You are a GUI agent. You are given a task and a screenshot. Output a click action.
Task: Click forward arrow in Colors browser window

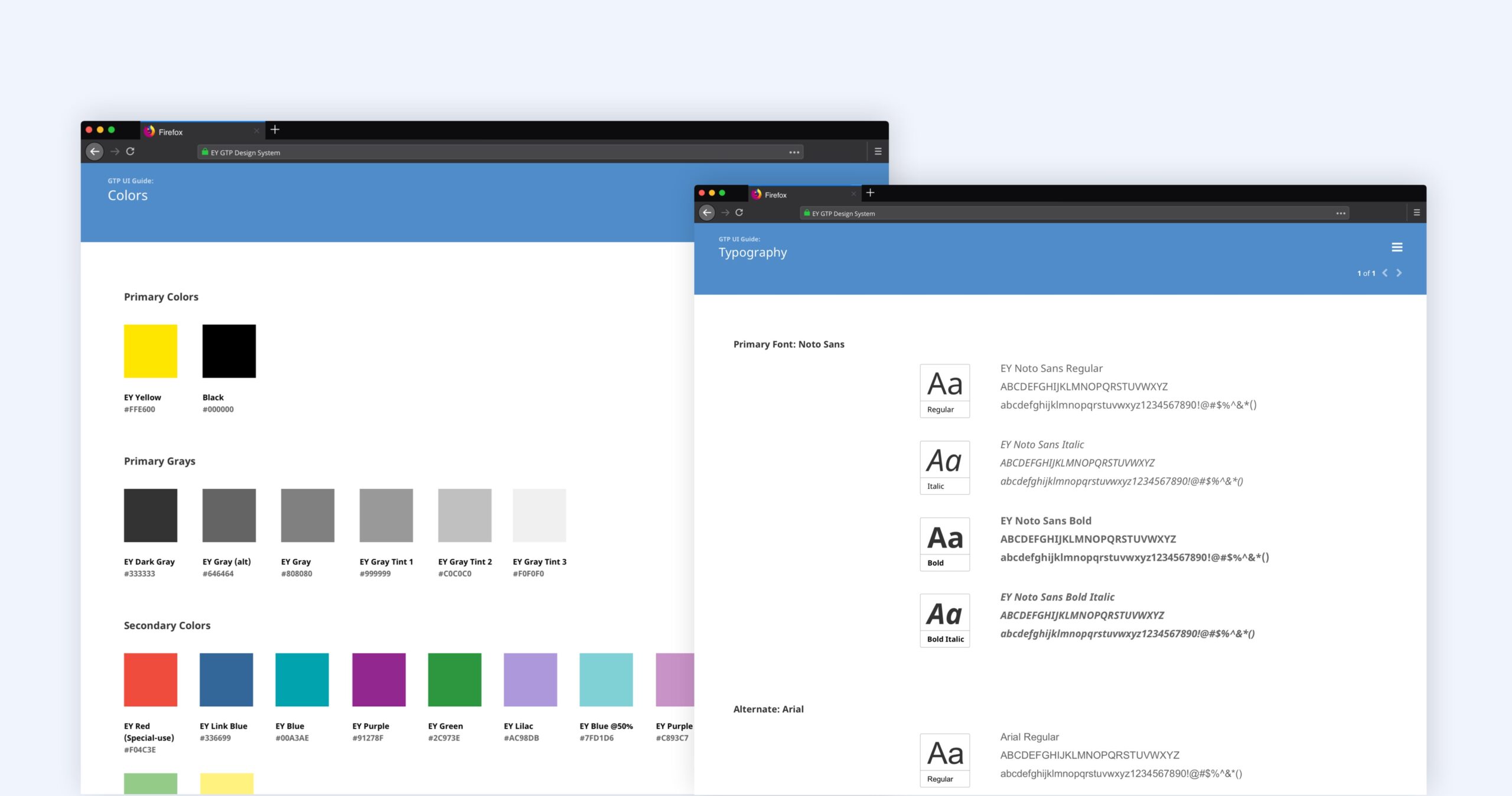tap(115, 152)
